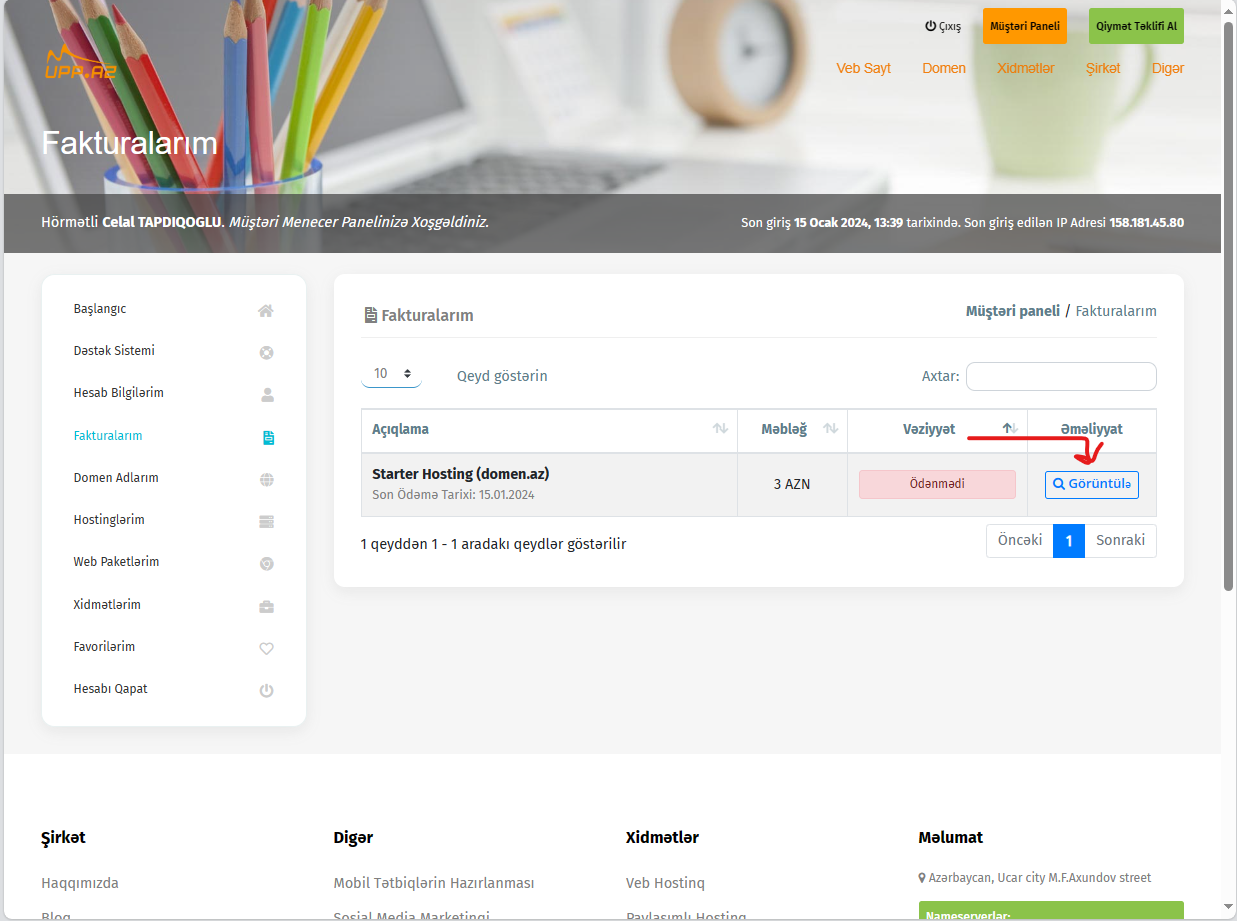
Task: Go to the Sonraki page
Action: (1120, 540)
